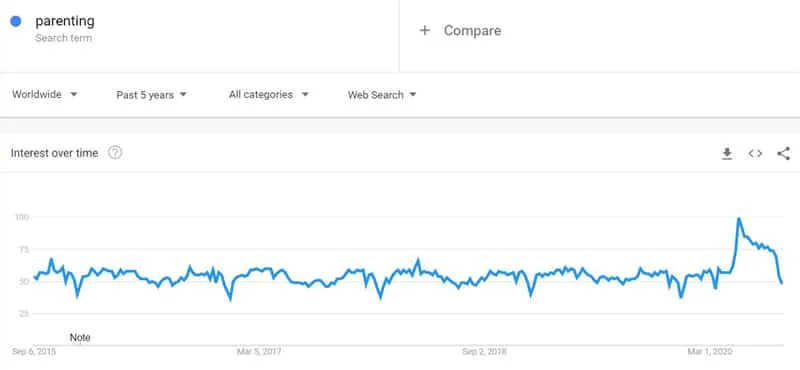Download the interest over time data
The width and height of the screenshot is (800, 370).
click(727, 153)
